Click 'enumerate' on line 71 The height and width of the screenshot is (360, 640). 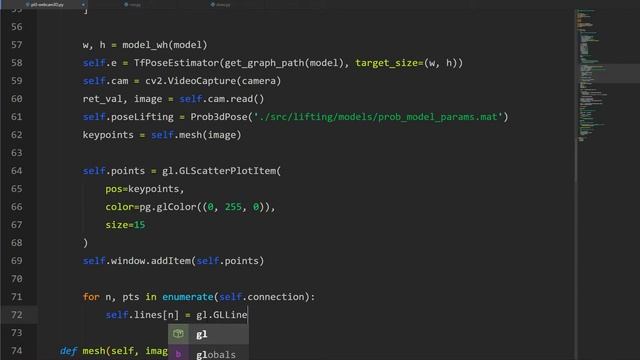(188, 297)
